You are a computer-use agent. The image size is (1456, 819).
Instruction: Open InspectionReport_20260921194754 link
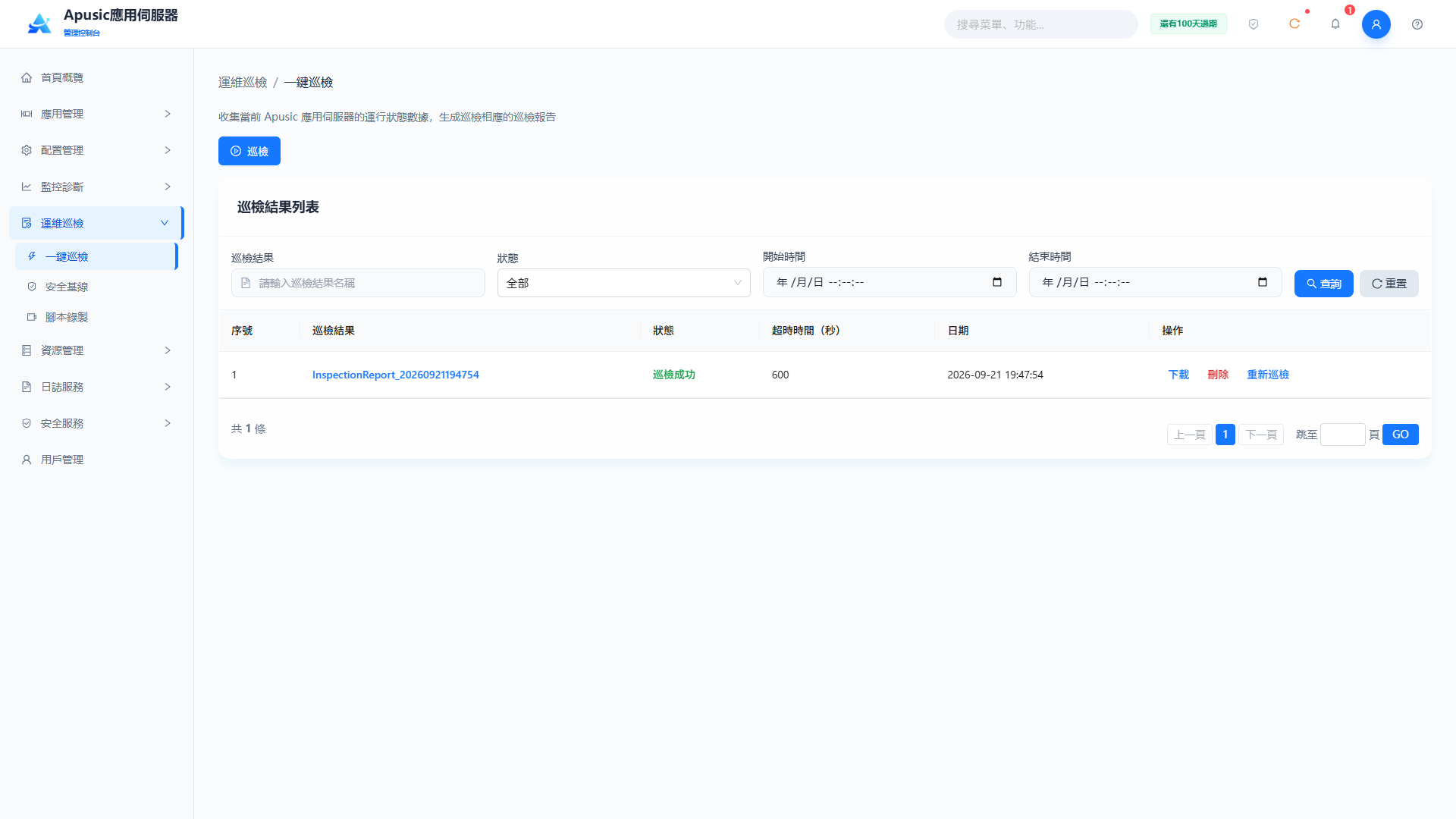(x=396, y=375)
